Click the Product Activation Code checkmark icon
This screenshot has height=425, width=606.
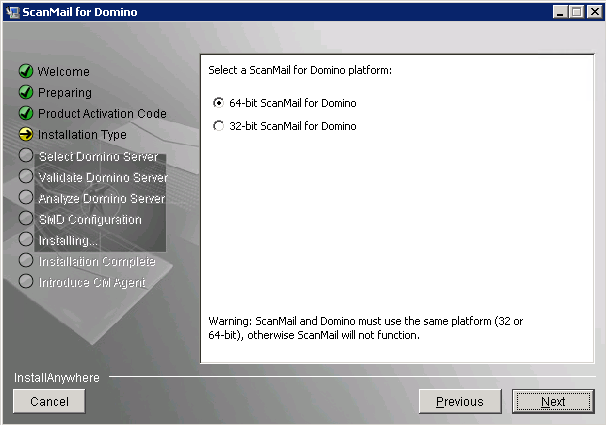coord(26,114)
